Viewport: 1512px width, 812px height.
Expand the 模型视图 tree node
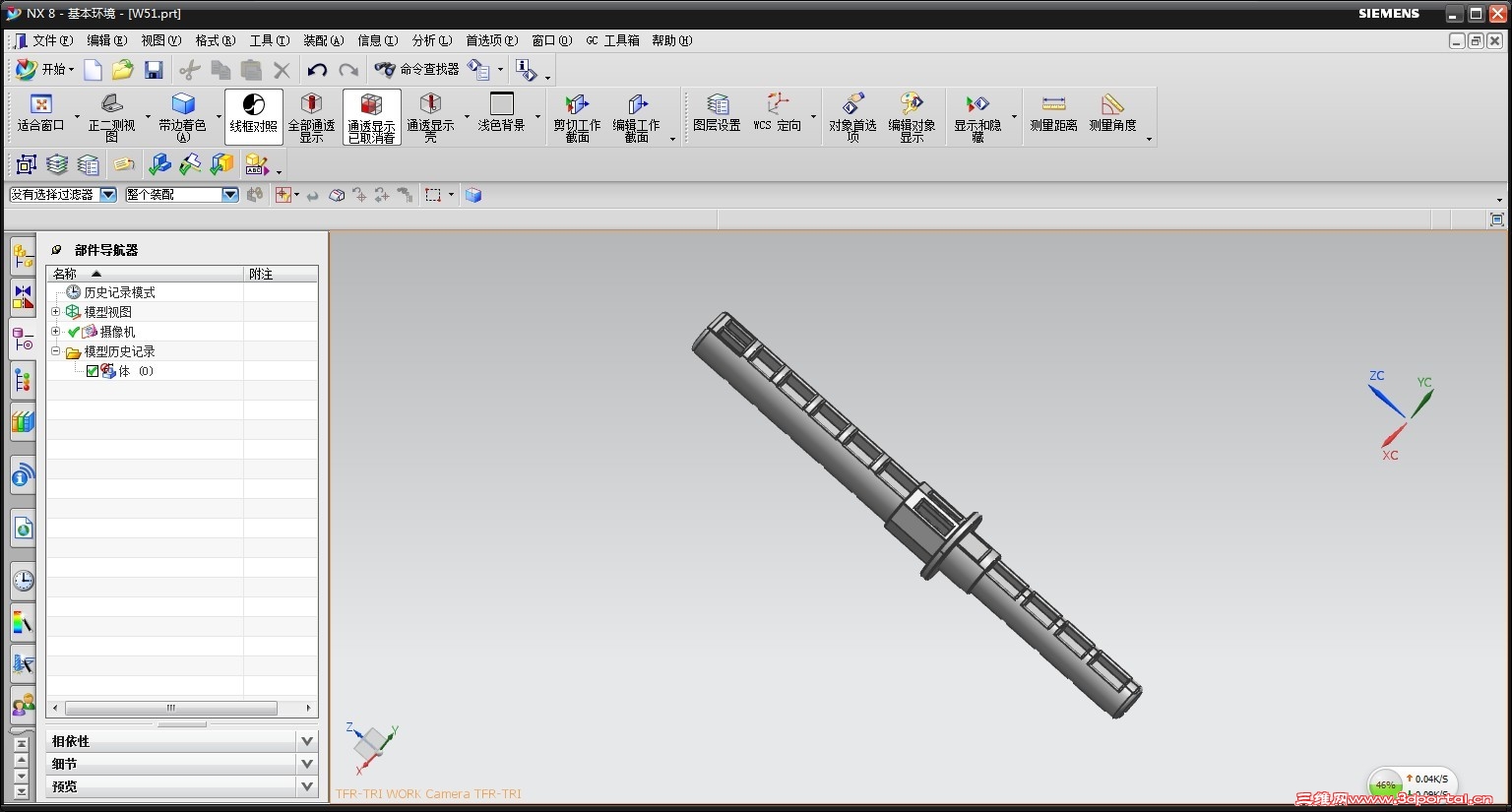coord(56,312)
